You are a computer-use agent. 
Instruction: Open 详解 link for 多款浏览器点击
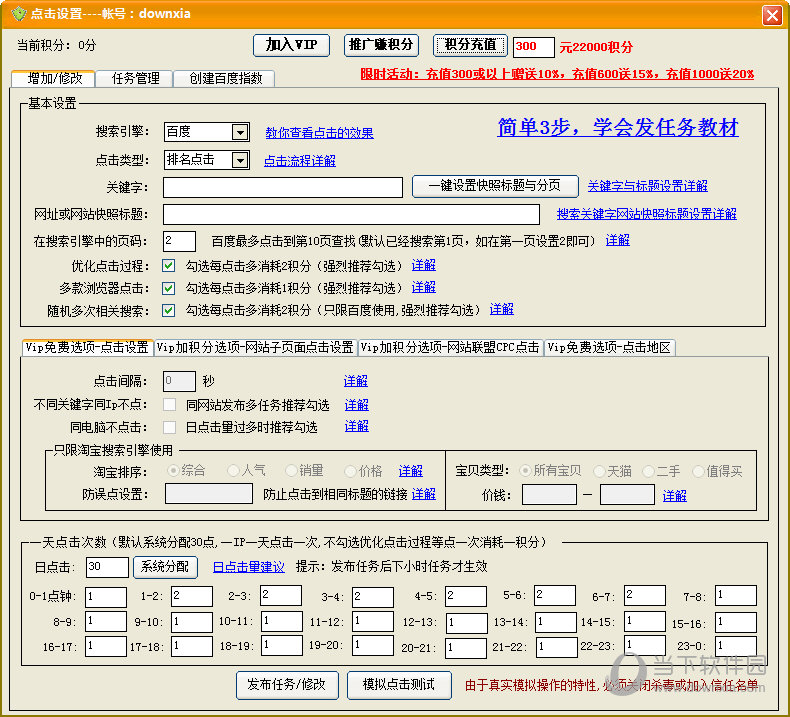tap(423, 287)
